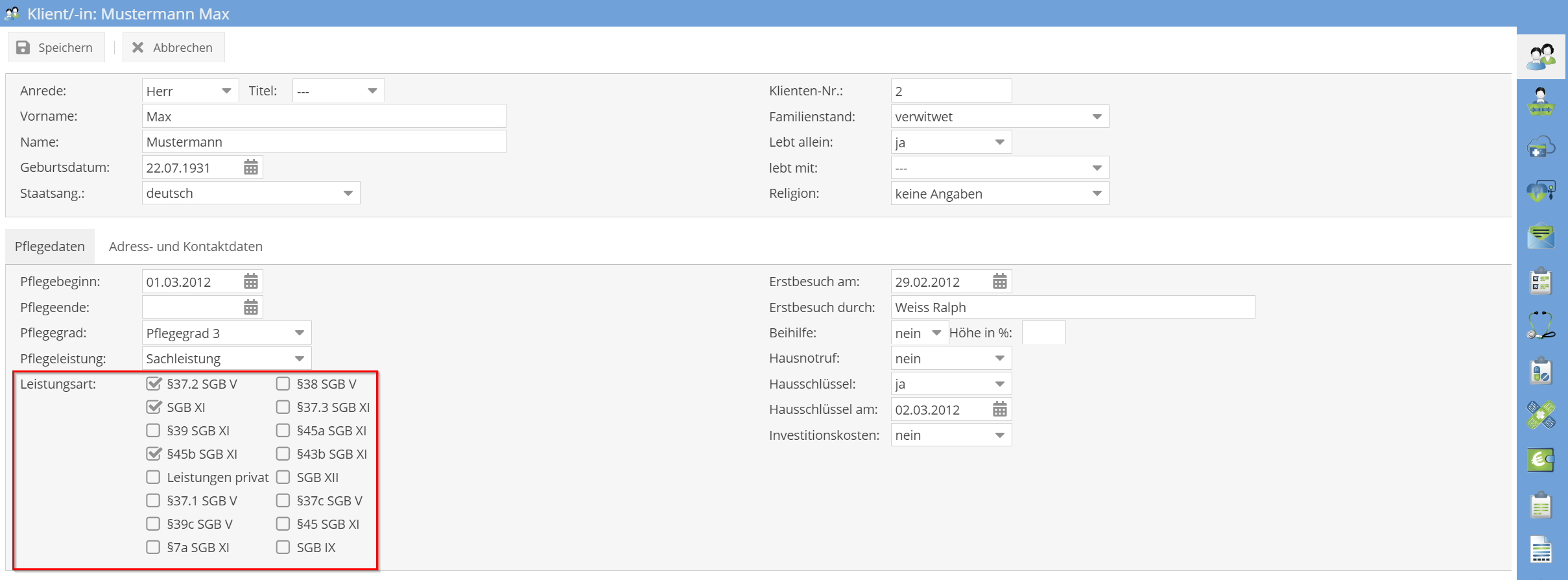Click the Erstbesuch durch field
Viewport: 1568px width, 580px height.
tap(1073, 308)
